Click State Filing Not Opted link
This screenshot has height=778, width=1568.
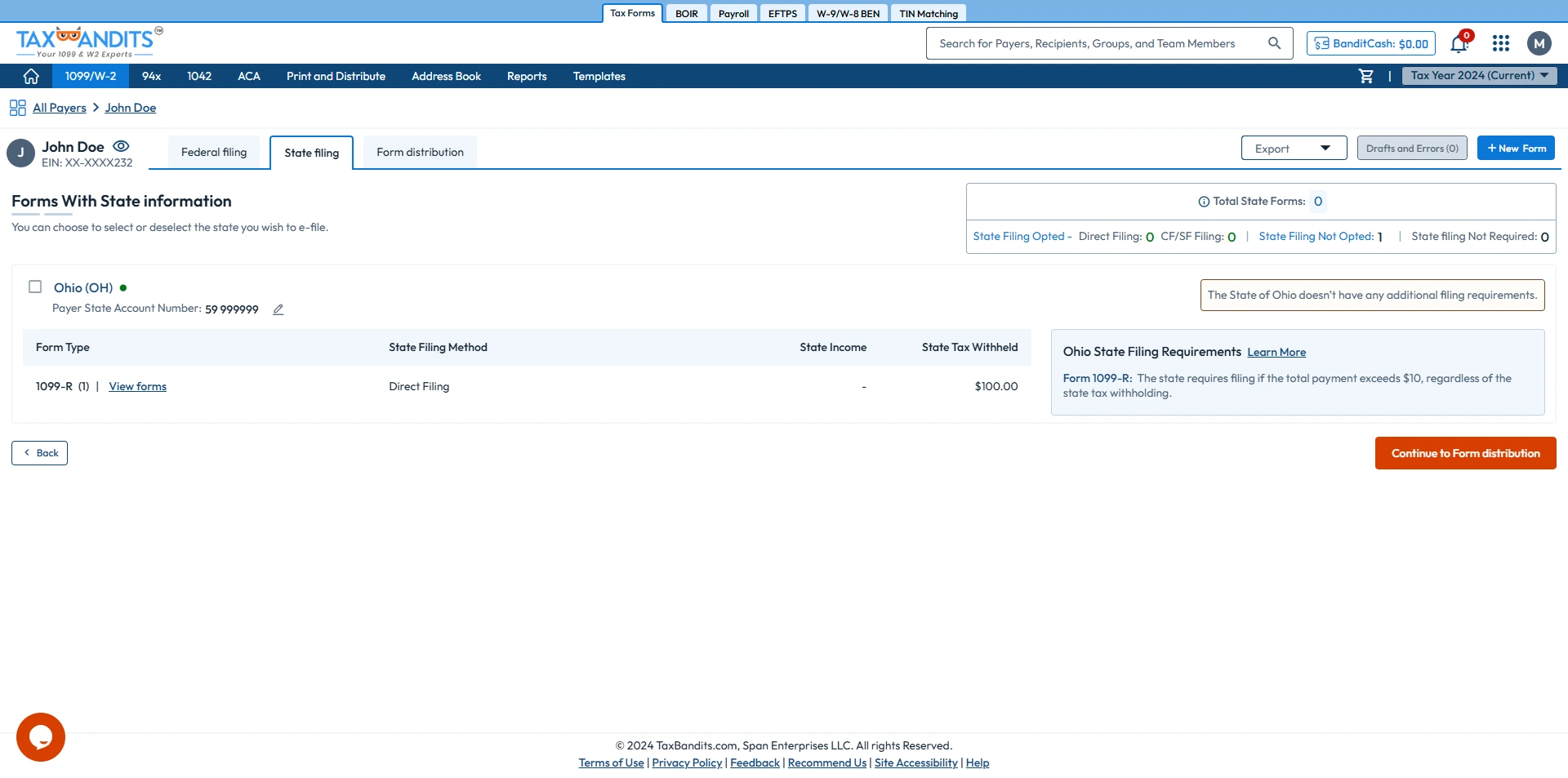point(1316,236)
